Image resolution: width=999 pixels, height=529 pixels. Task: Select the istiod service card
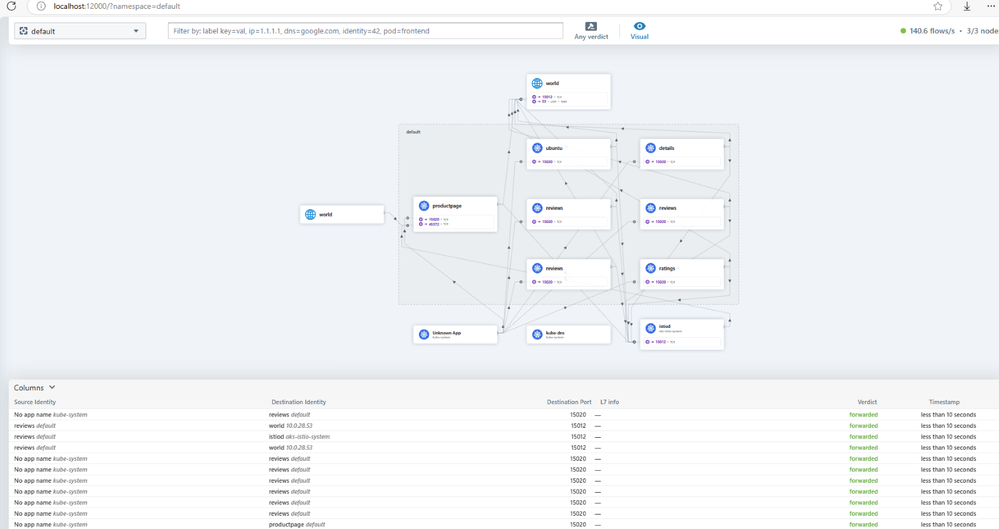tap(682, 334)
